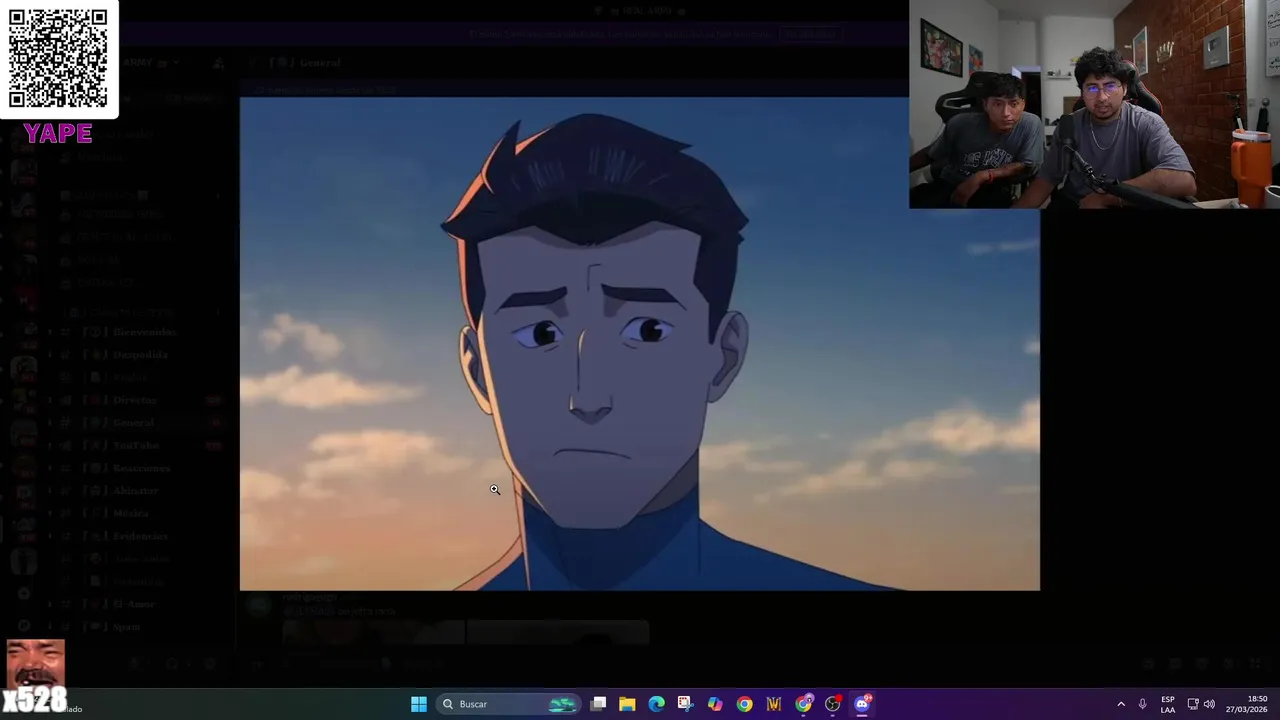Image resolution: width=1280 pixels, height=720 pixels.
Task: Click the microphone tray icon
Action: 1142,704
